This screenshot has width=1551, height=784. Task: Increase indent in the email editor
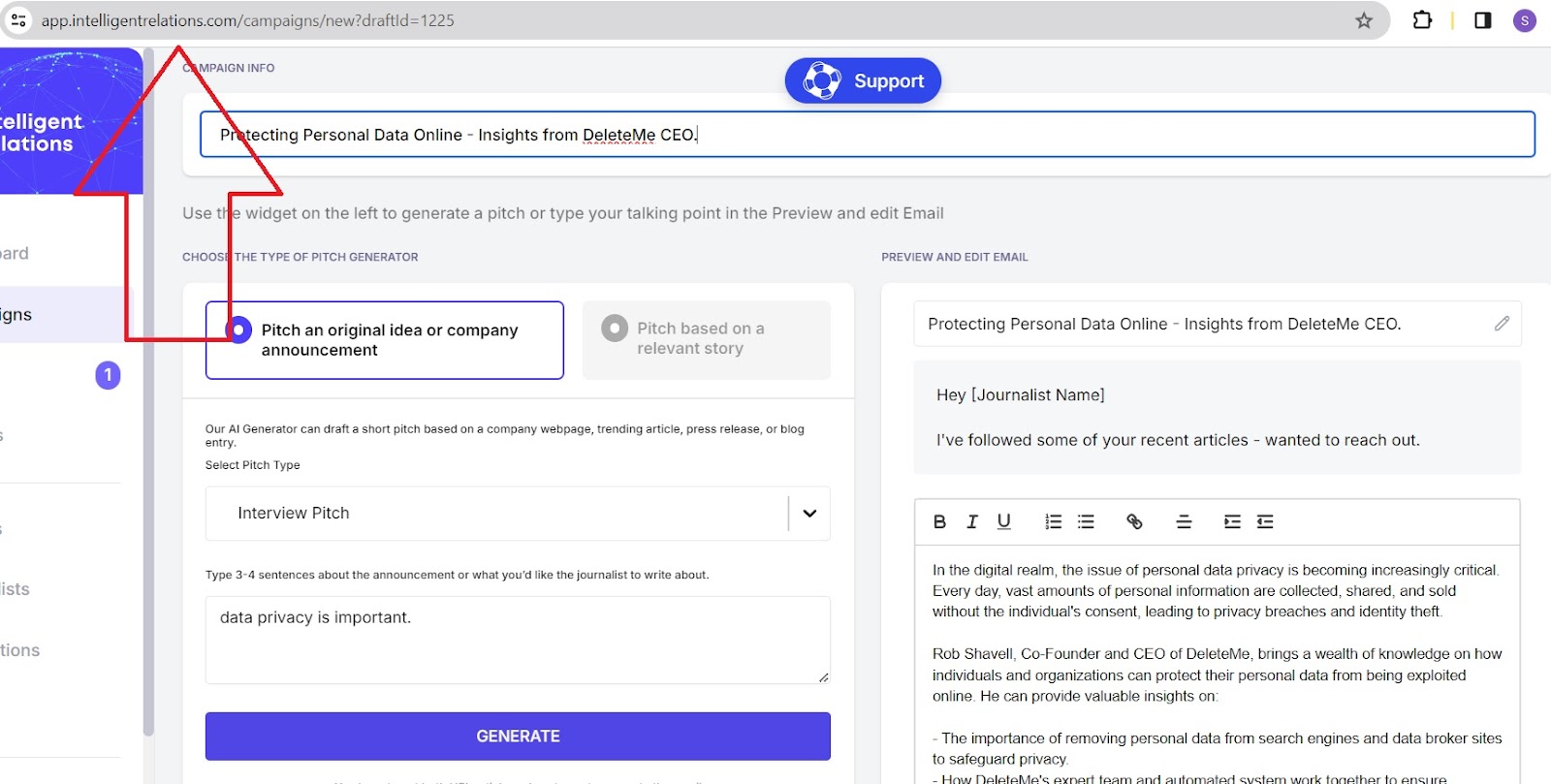point(1232,521)
